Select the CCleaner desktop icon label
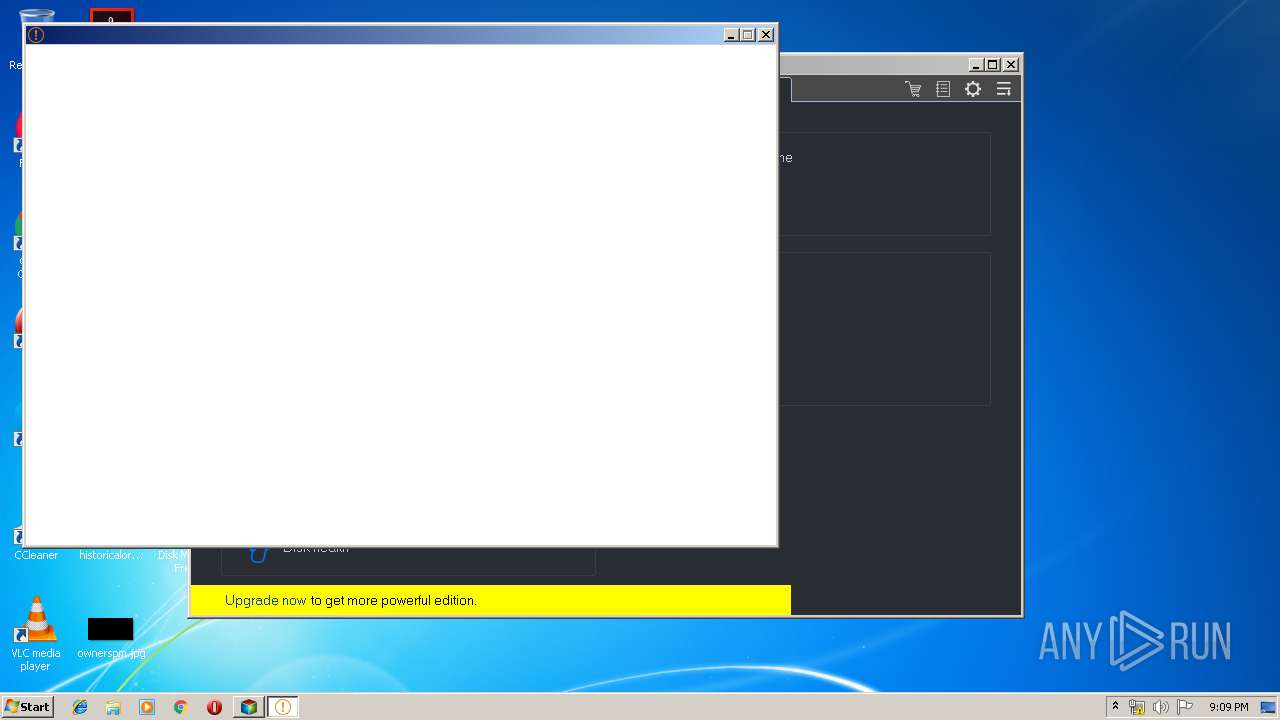Viewport: 1280px width, 720px height. pyautogui.click(x=36, y=555)
